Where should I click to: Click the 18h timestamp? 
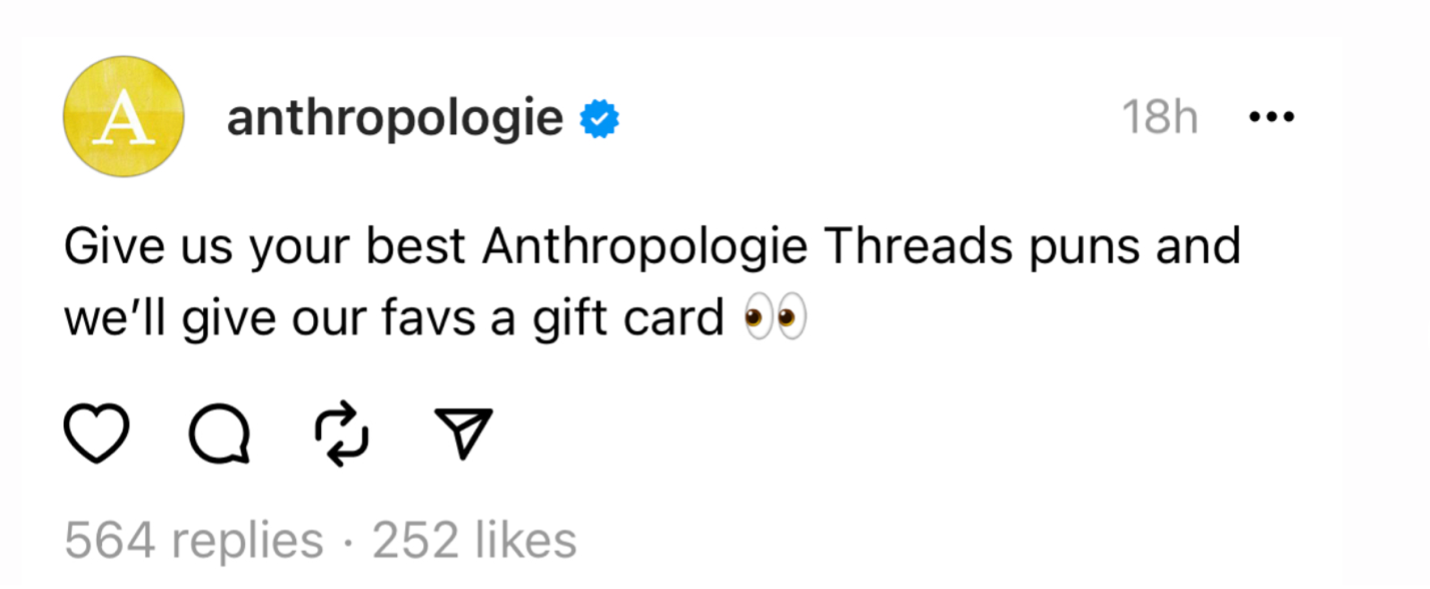1160,119
